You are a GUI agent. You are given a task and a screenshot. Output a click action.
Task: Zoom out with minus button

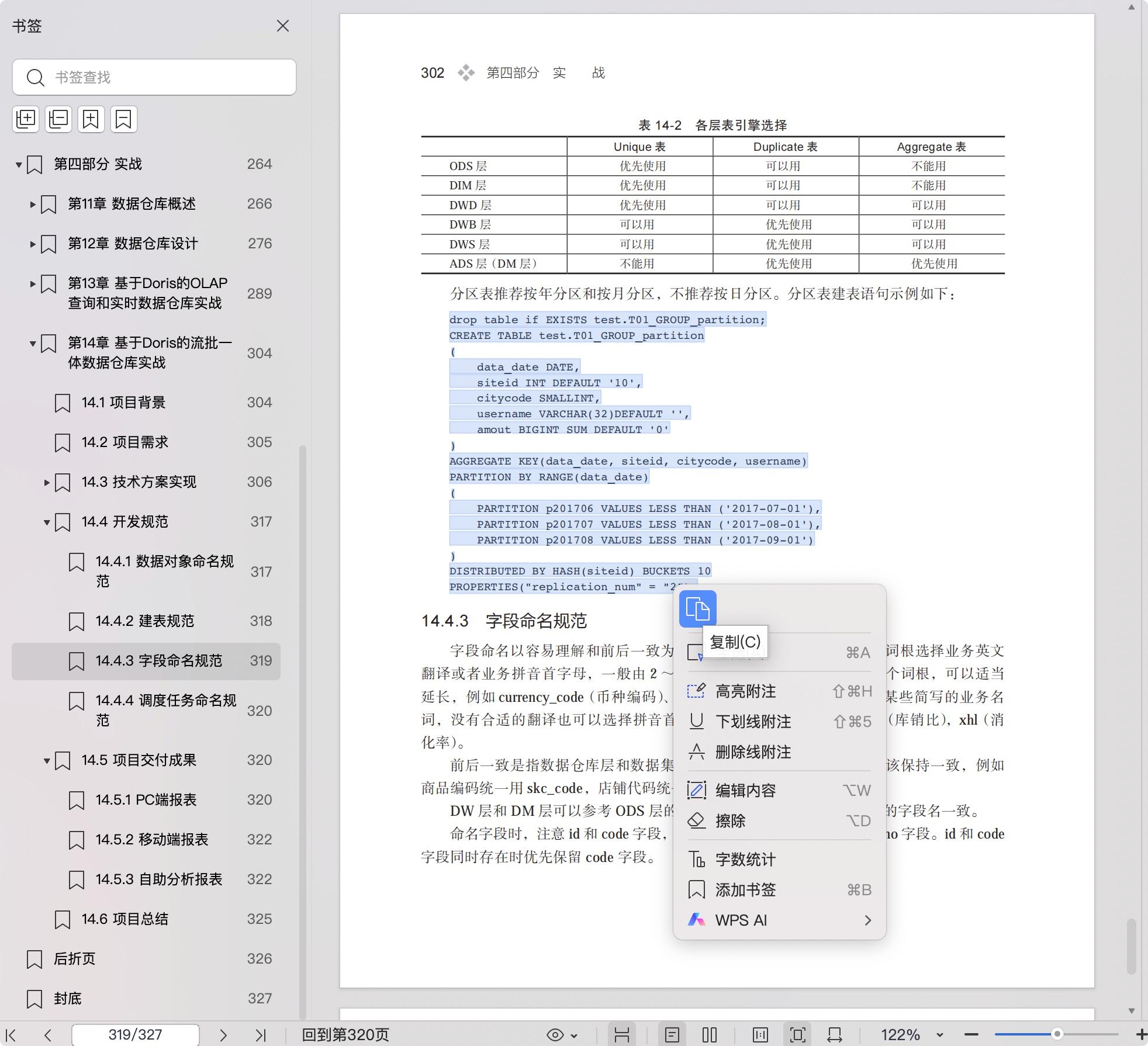(x=971, y=1035)
